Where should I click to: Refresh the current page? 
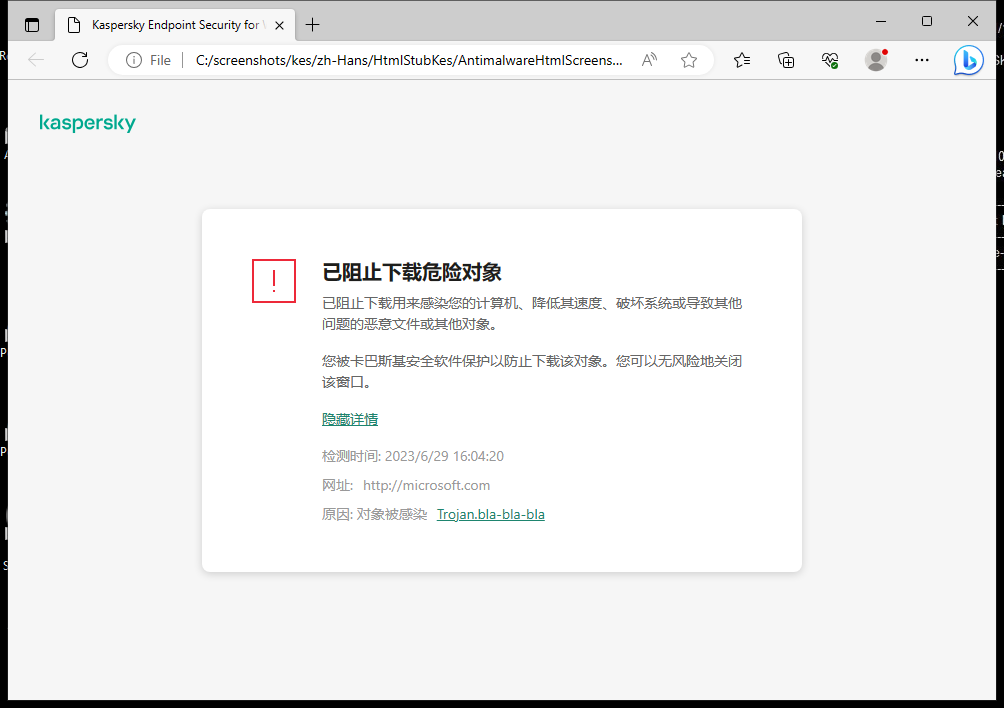(80, 59)
